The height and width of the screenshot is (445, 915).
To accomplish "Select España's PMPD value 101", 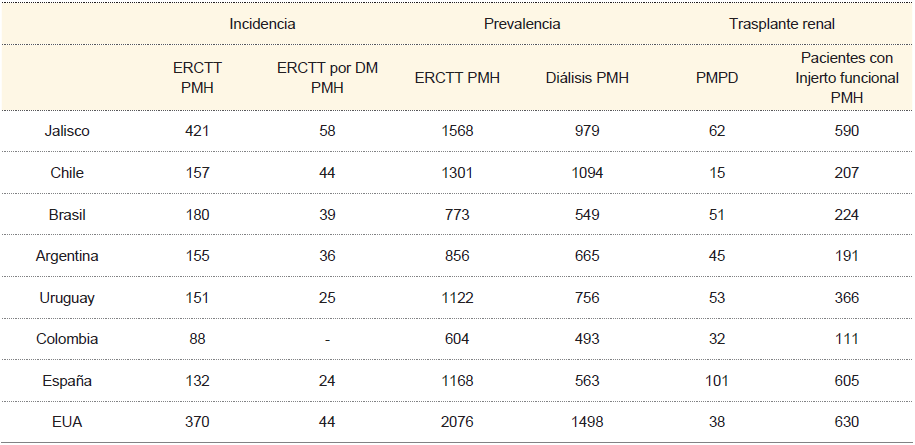I will click(716, 381).
